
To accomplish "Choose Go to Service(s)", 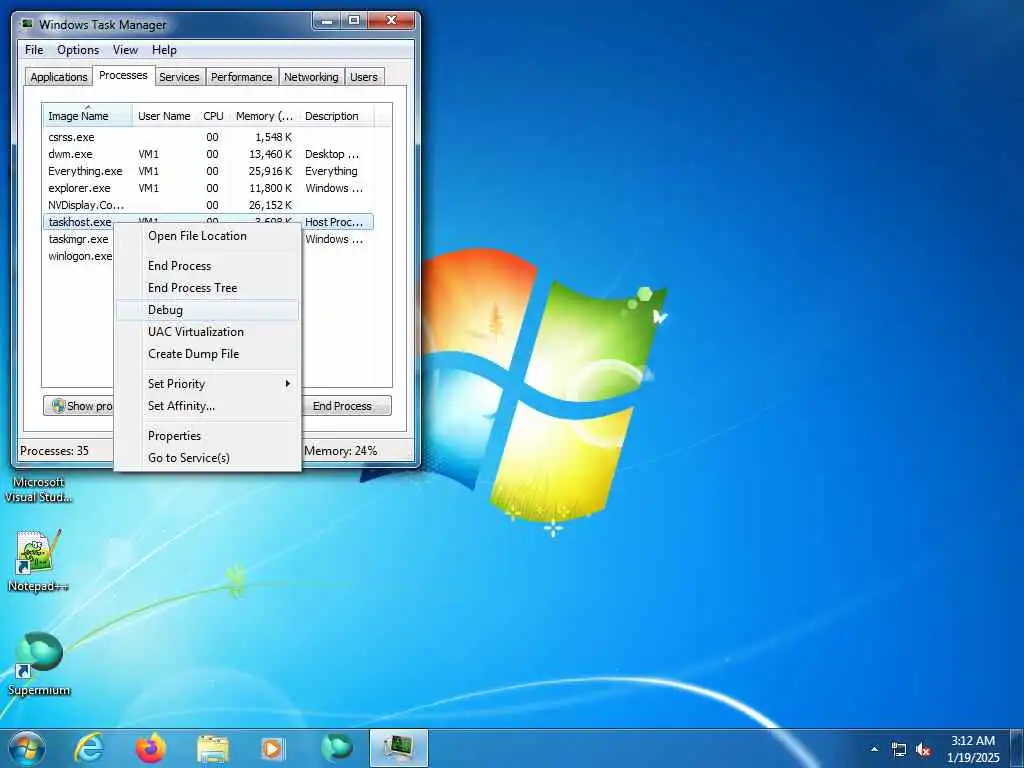I will [208, 458].
